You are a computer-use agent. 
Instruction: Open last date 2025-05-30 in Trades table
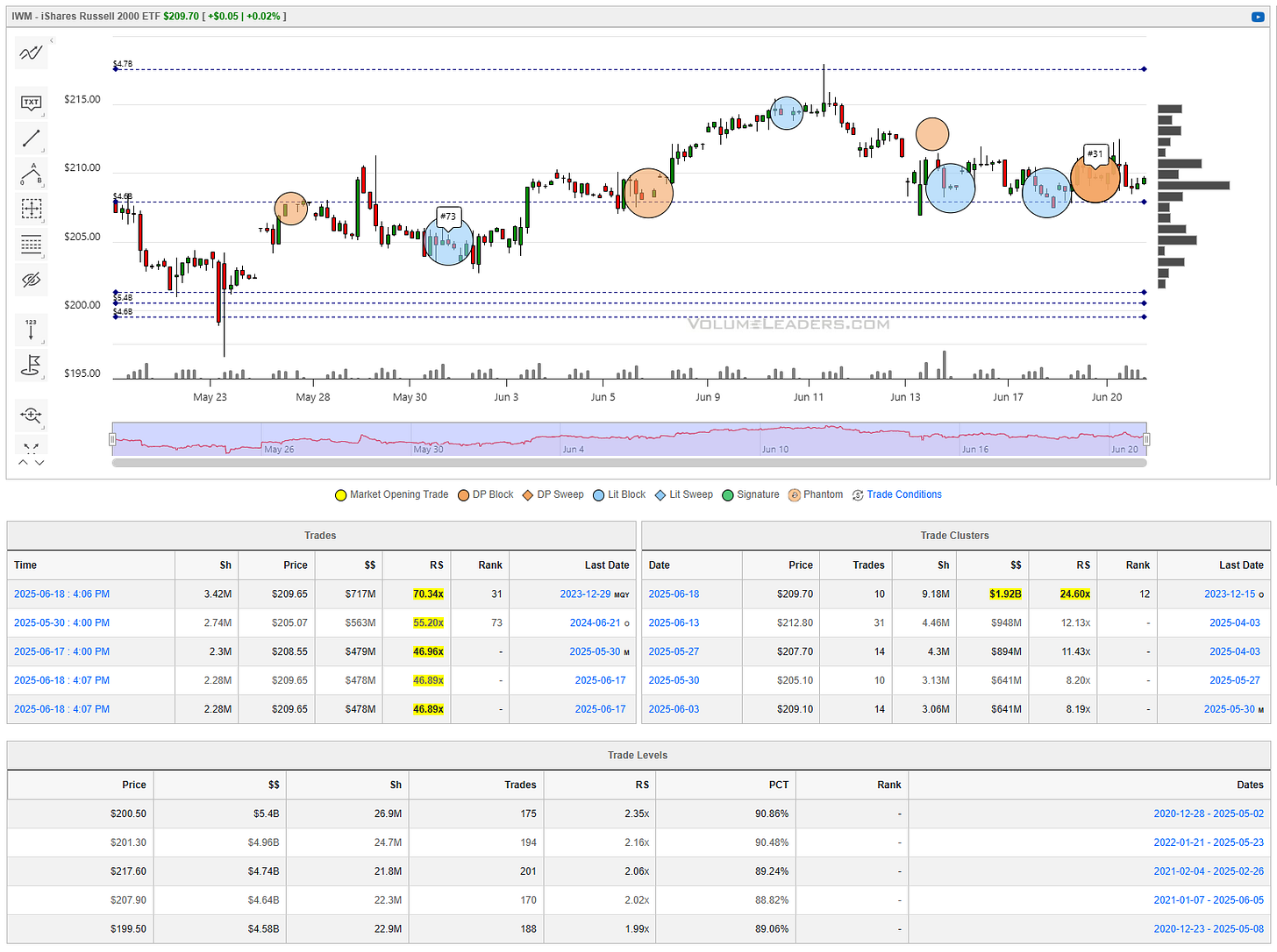pyautogui.click(x=595, y=652)
